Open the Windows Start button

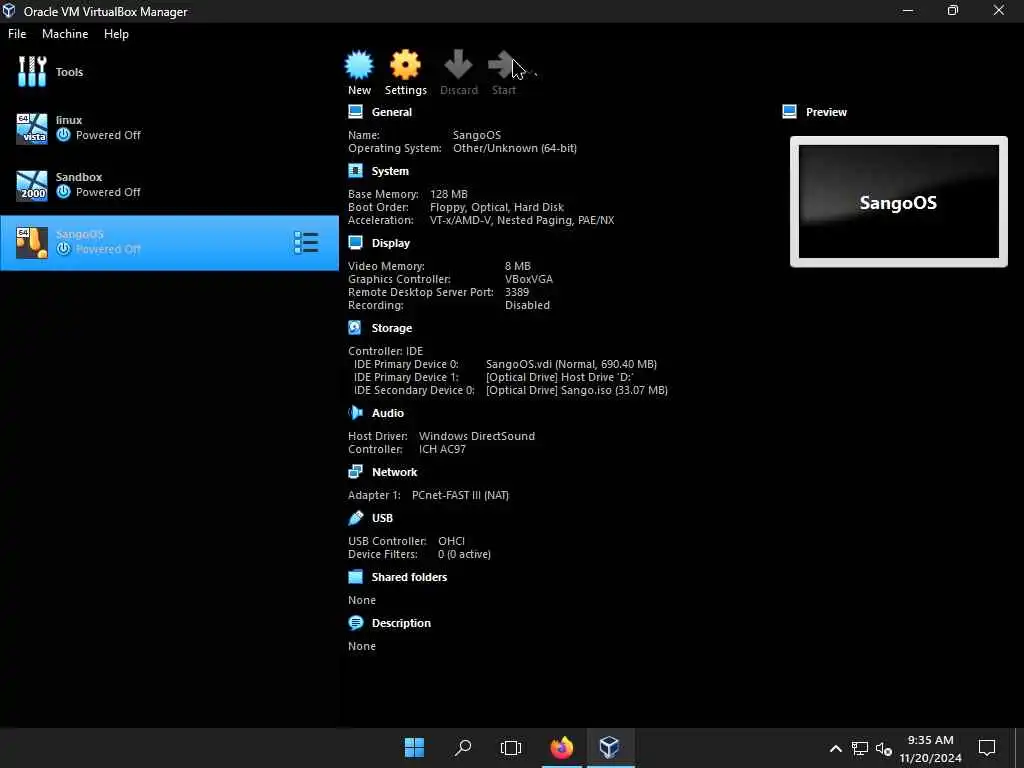[x=414, y=747]
